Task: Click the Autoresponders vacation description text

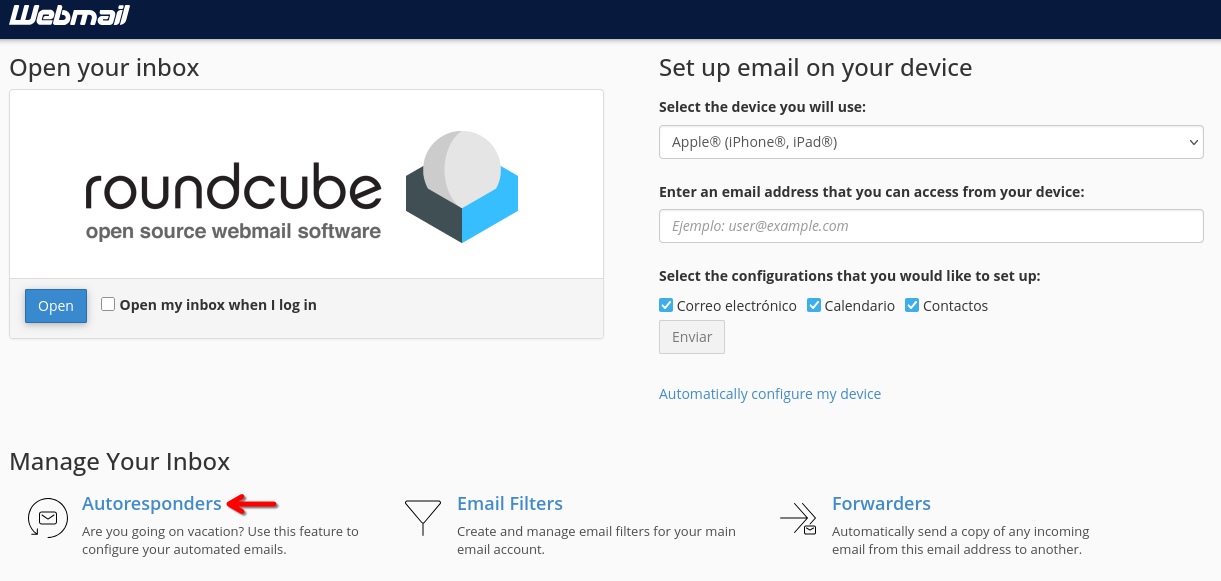Action: click(x=220, y=540)
